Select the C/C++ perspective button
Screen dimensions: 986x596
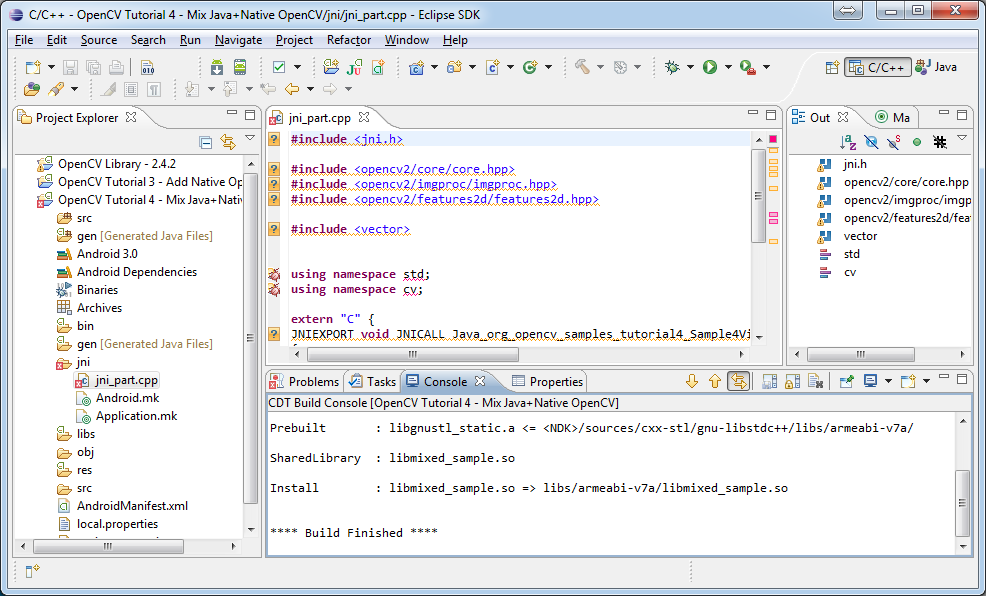pos(876,67)
